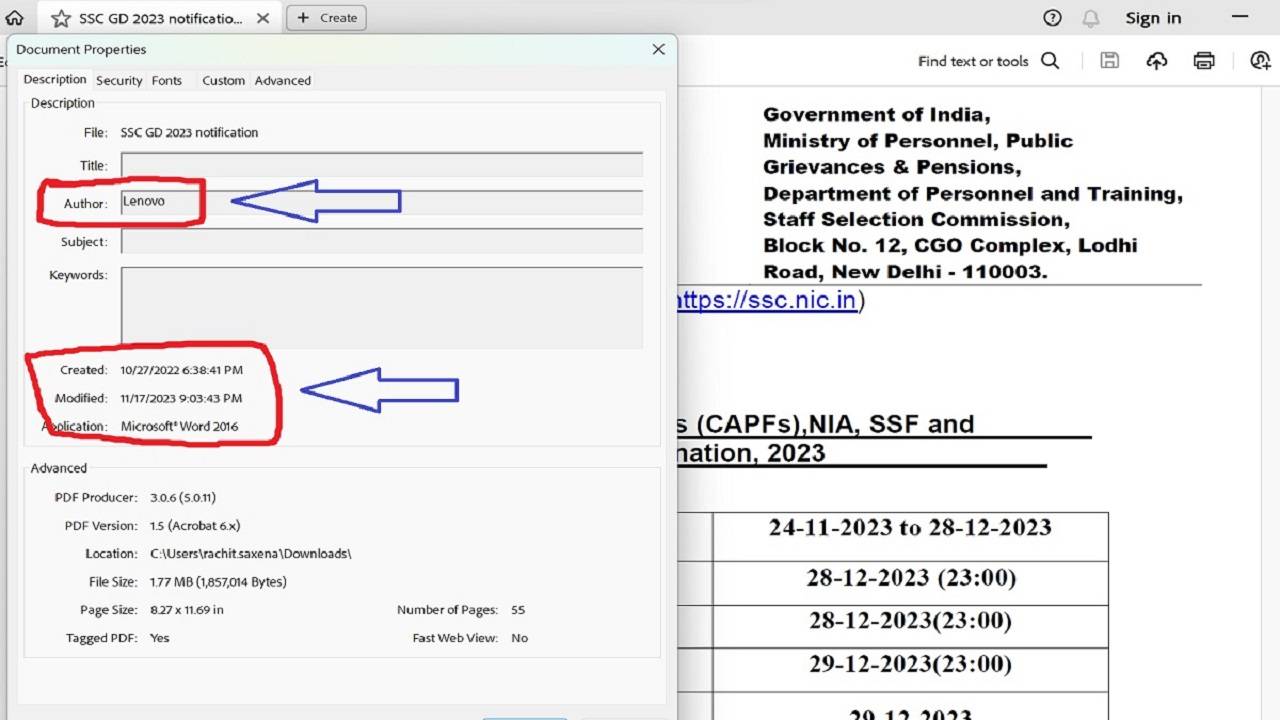The height and width of the screenshot is (720, 1280).
Task: Close the SSC GD 2023 notification tab
Action: click(x=262, y=18)
